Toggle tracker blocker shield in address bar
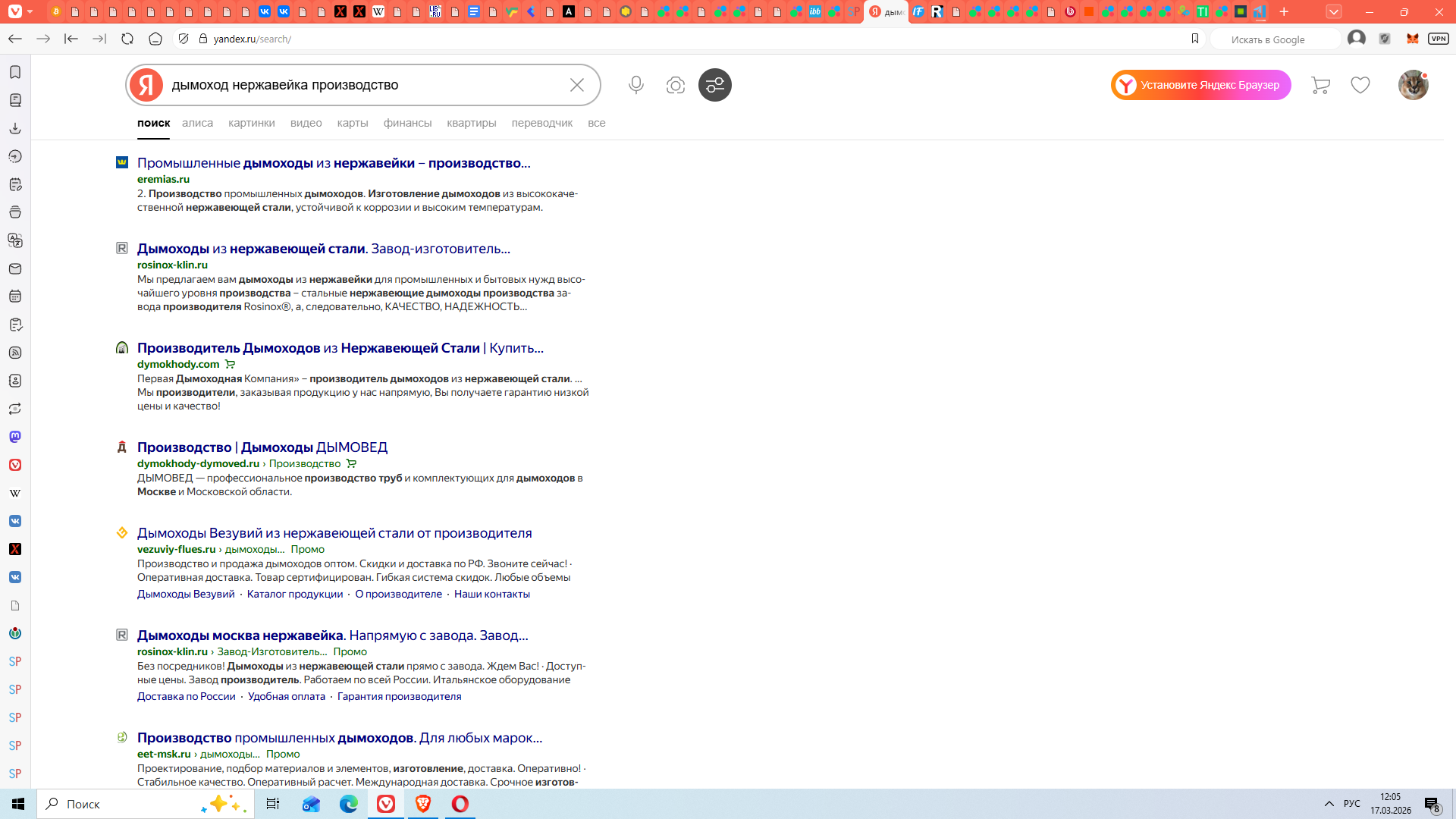The image size is (1456, 819). (x=184, y=39)
